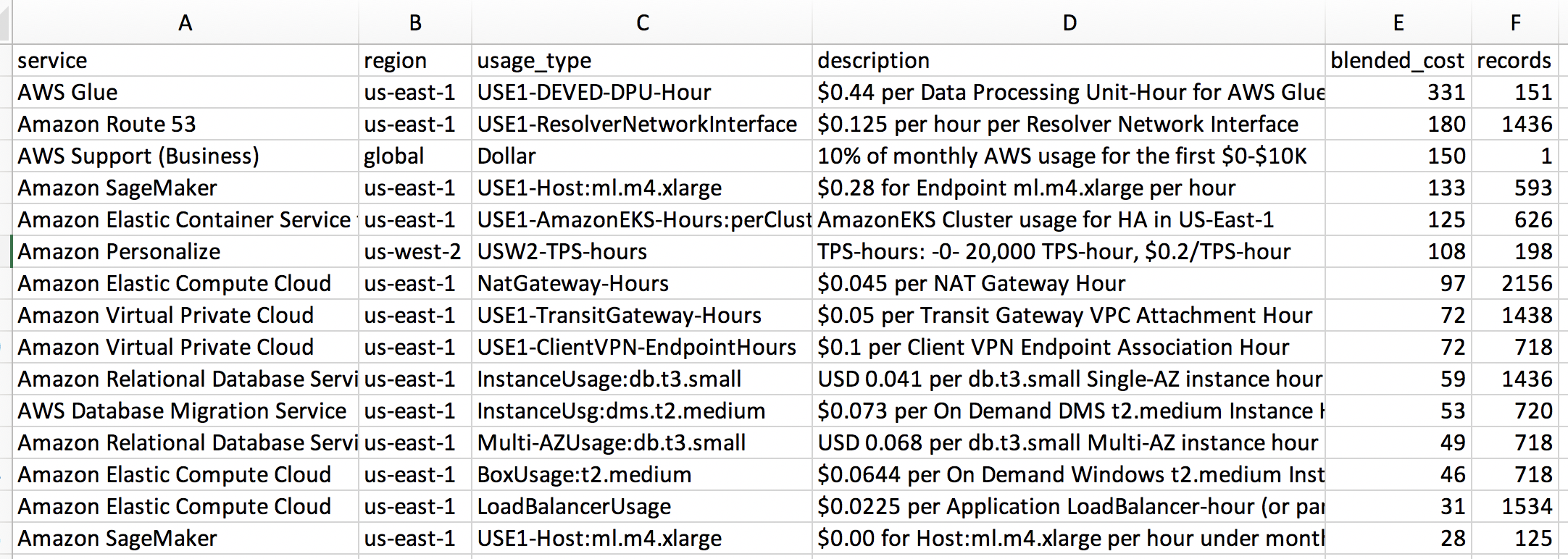This screenshot has height=559, width=1568.
Task: Select the 'USE1-DEVED-DPU-Hour' cell
Action: (642, 93)
